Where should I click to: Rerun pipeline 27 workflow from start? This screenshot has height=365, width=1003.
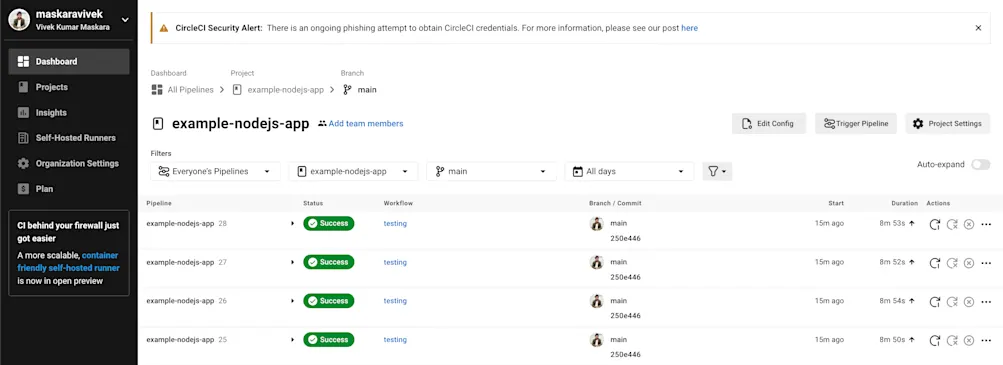click(935, 263)
